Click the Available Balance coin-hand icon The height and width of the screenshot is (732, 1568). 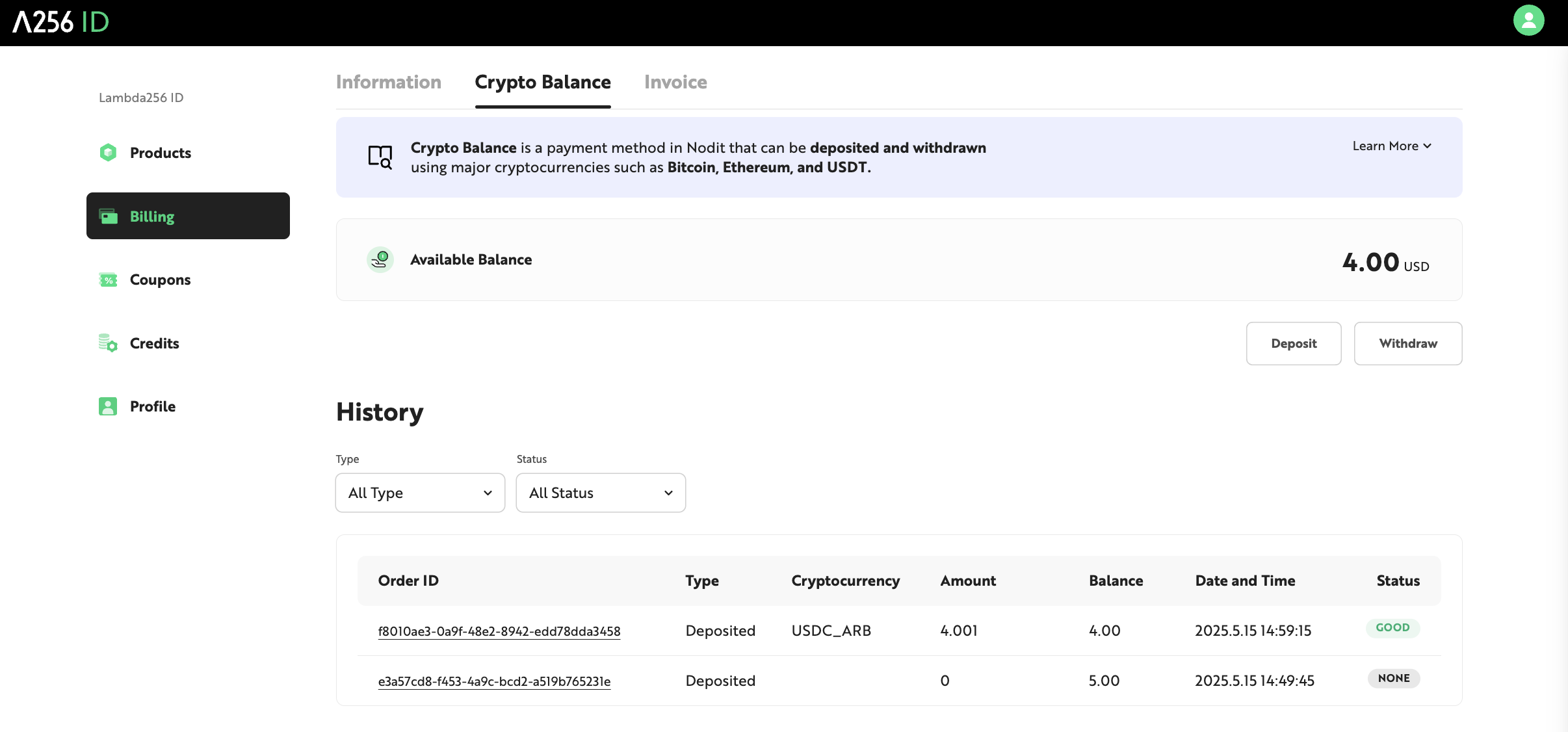(380, 259)
